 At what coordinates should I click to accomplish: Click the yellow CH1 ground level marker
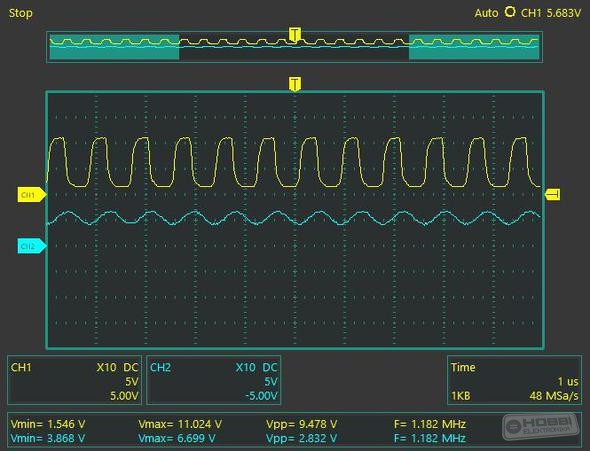[x=32, y=195]
